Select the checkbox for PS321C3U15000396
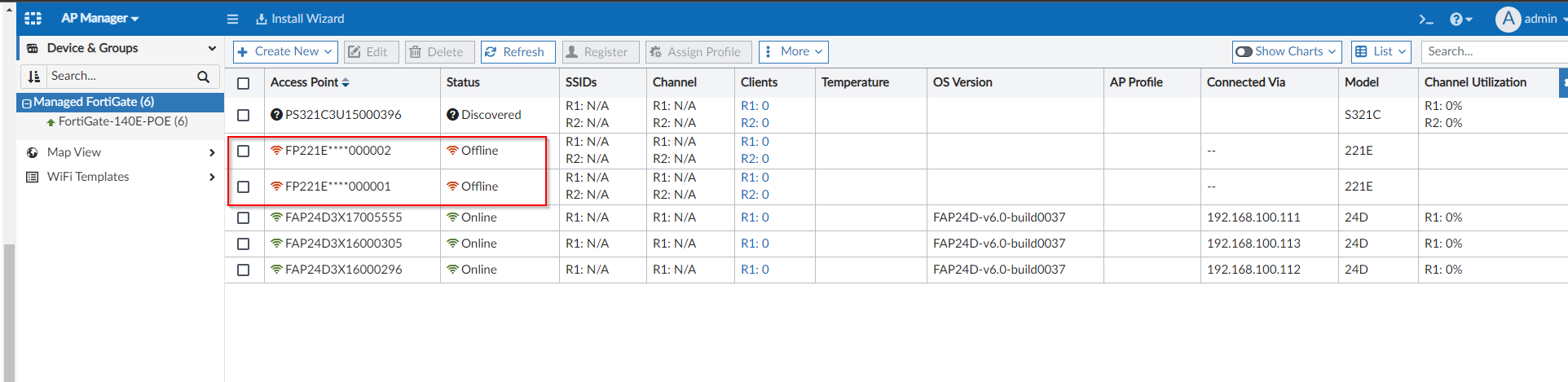This screenshot has height=382, width=1568. point(243,115)
